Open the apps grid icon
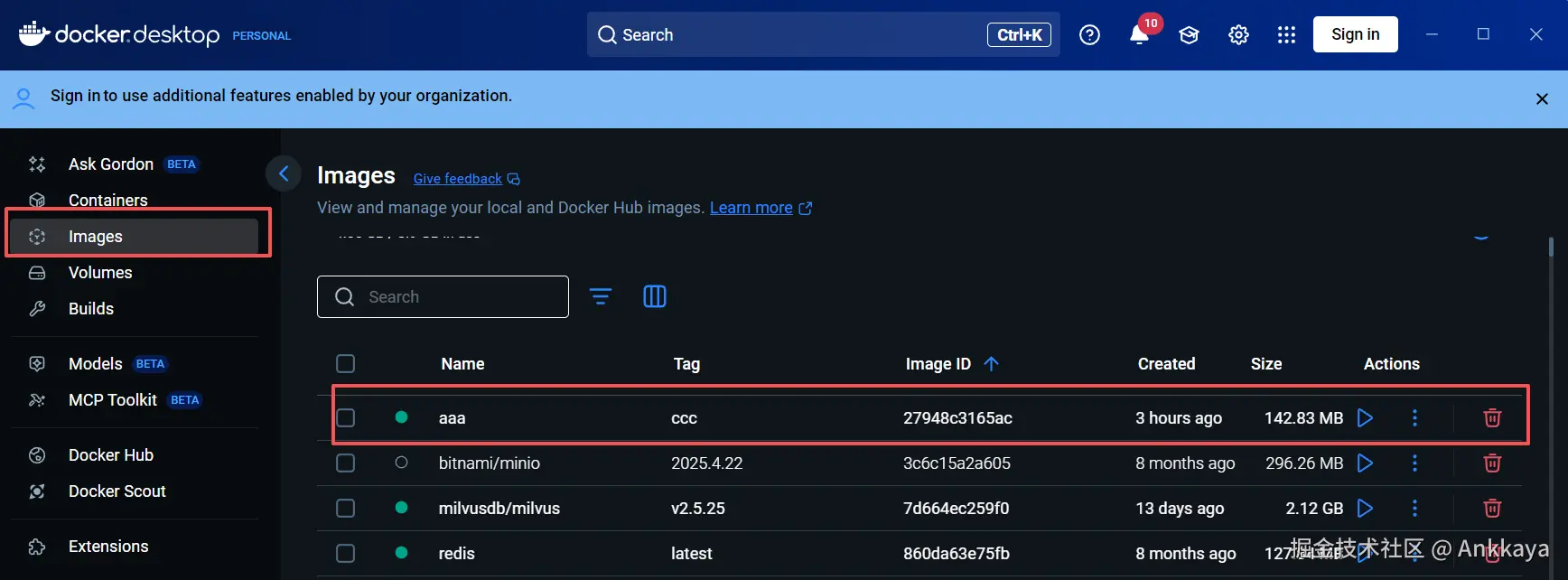Image resolution: width=1568 pixels, height=580 pixels. click(x=1287, y=35)
